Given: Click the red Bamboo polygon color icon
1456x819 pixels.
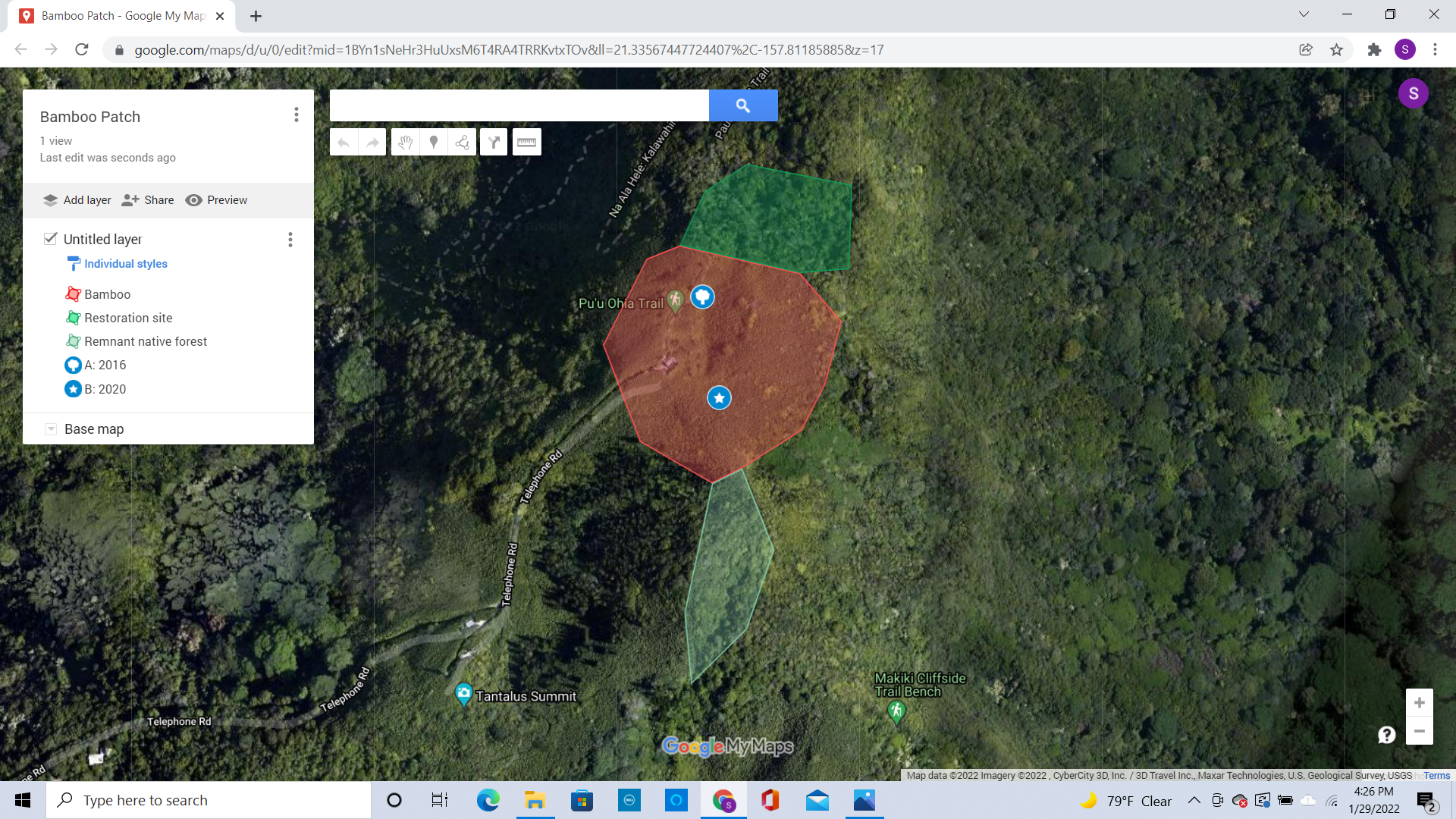Looking at the screenshot, I should point(73,294).
